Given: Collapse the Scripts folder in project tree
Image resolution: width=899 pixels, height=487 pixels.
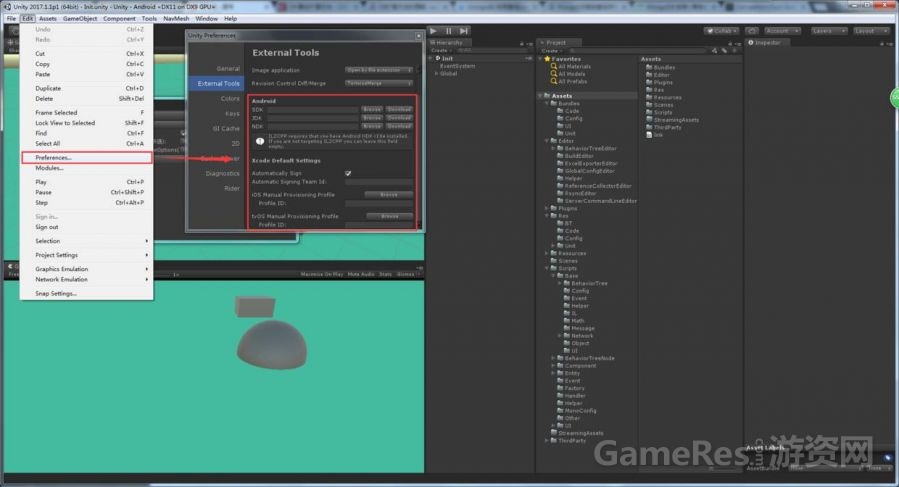Looking at the screenshot, I should click(x=547, y=268).
